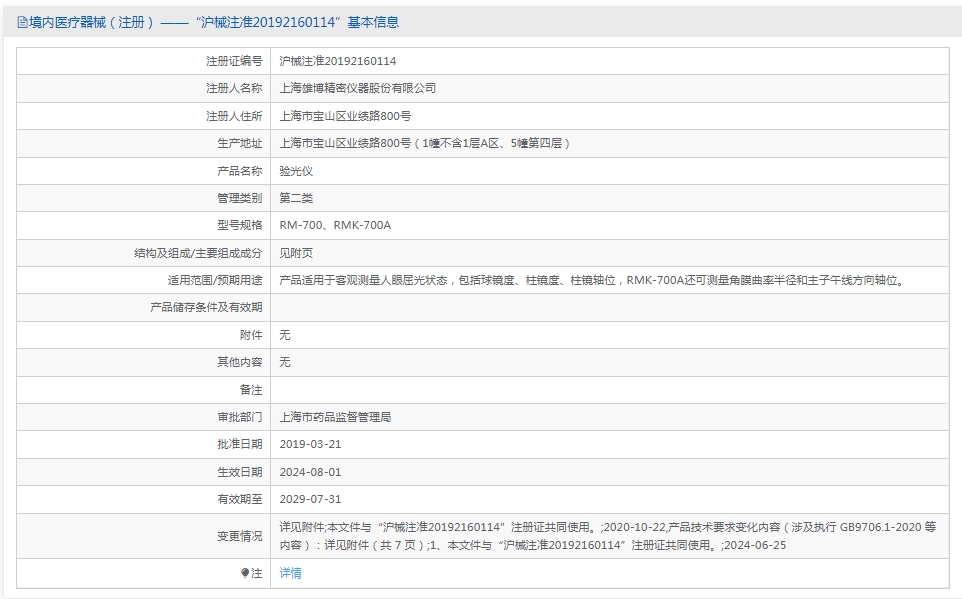962x599 pixels.
Task: Click the 有效期至 label
Action: 239,499
